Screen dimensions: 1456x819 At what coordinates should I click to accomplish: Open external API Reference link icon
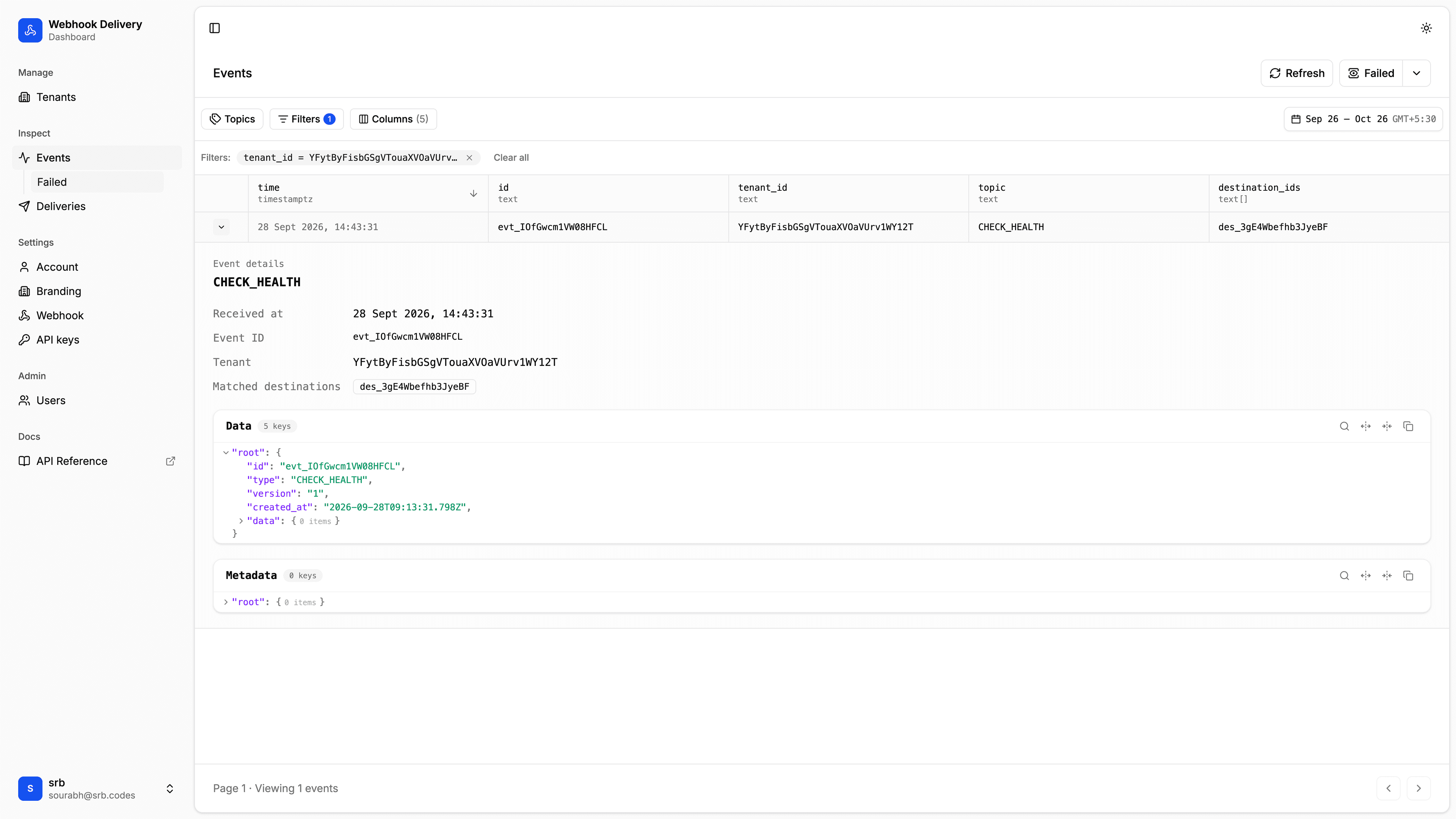(x=170, y=461)
